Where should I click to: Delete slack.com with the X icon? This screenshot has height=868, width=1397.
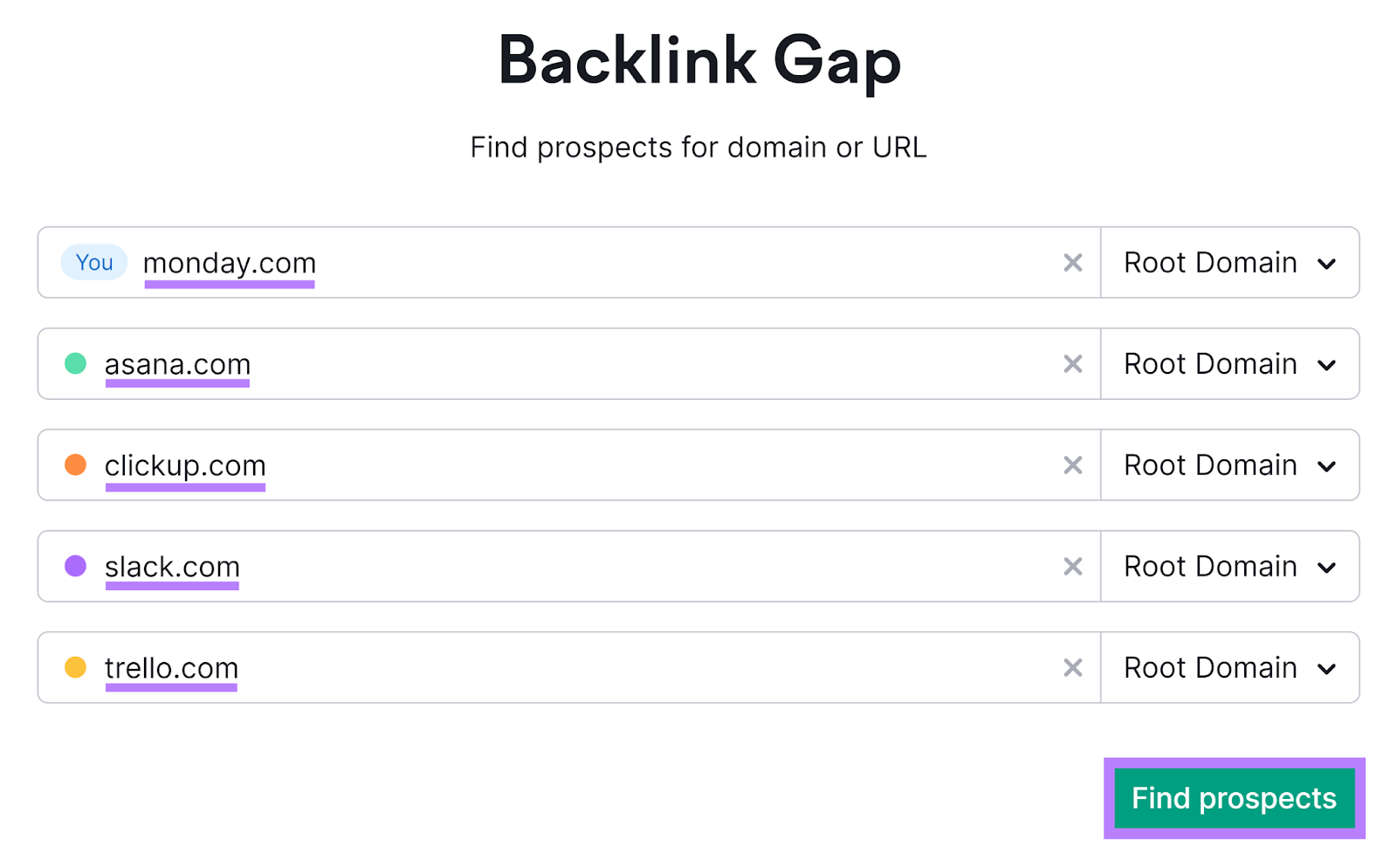click(1072, 567)
